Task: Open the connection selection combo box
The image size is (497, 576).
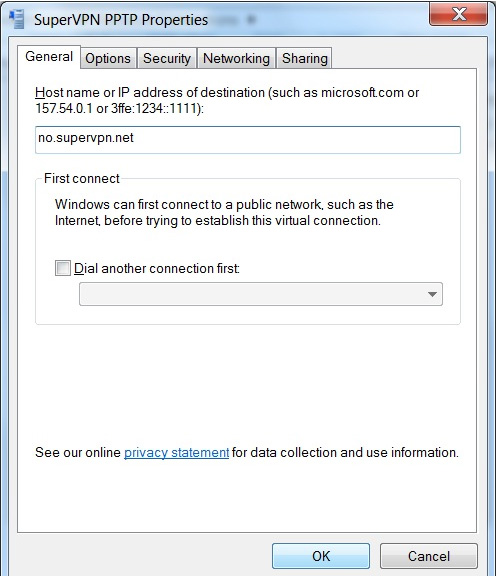Action: (261, 294)
